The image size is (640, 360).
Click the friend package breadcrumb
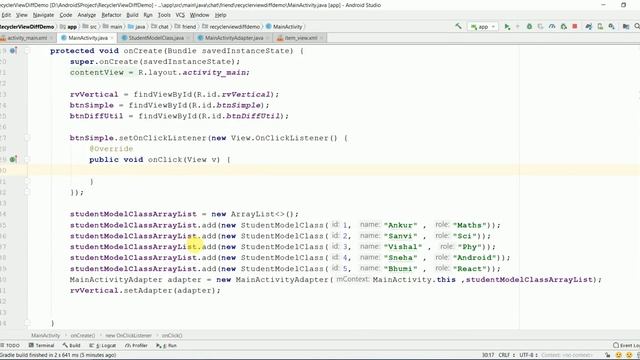(185, 27)
